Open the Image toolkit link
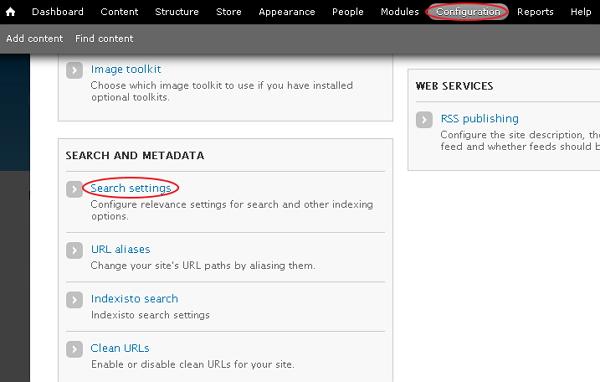The height and width of the screenshot is (382, 600). pos(126,69)
